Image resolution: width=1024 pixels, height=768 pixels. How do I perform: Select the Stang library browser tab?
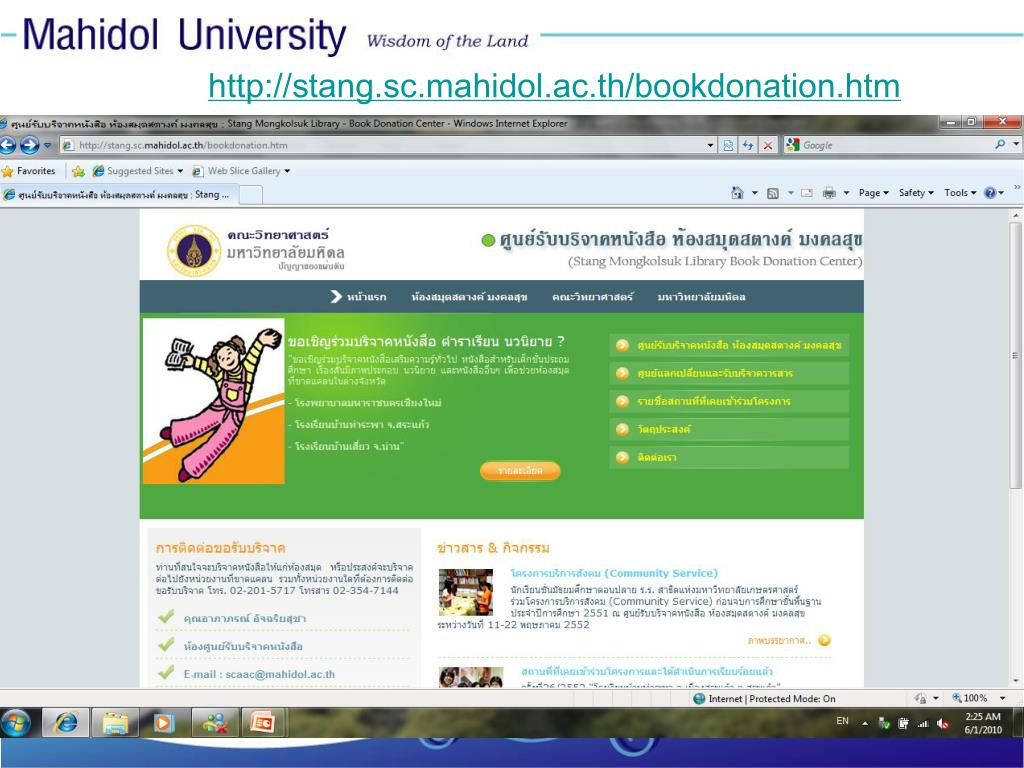(118, 195)
